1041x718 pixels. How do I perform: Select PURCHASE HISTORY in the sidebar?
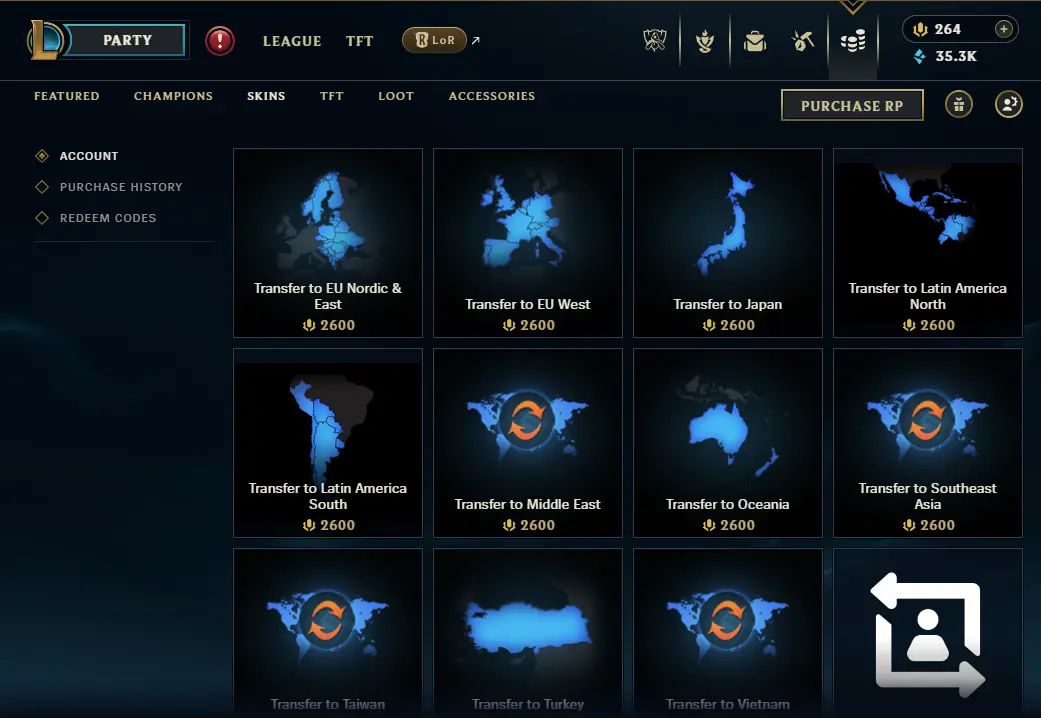click(121, 187)
